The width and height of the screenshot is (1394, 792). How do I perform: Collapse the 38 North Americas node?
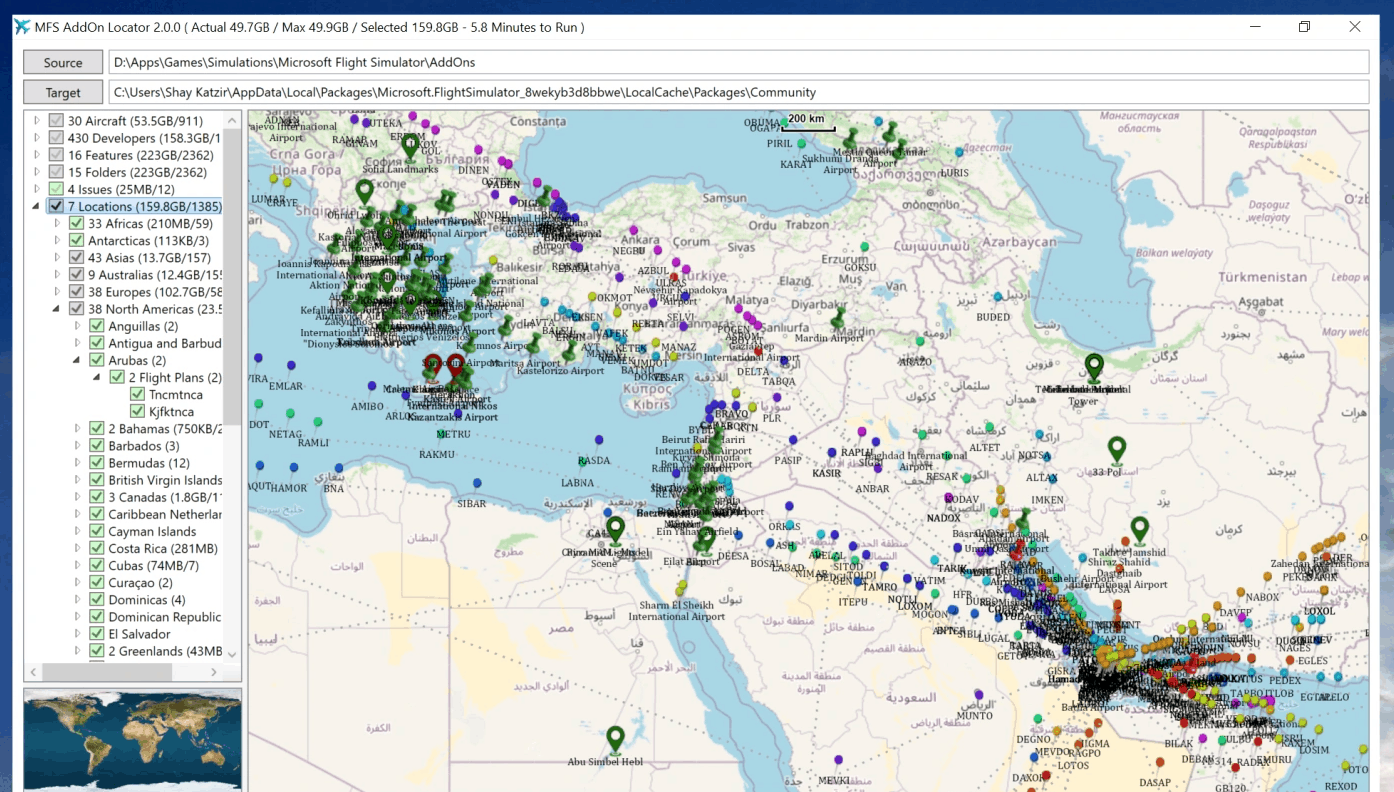click(57, 310)
